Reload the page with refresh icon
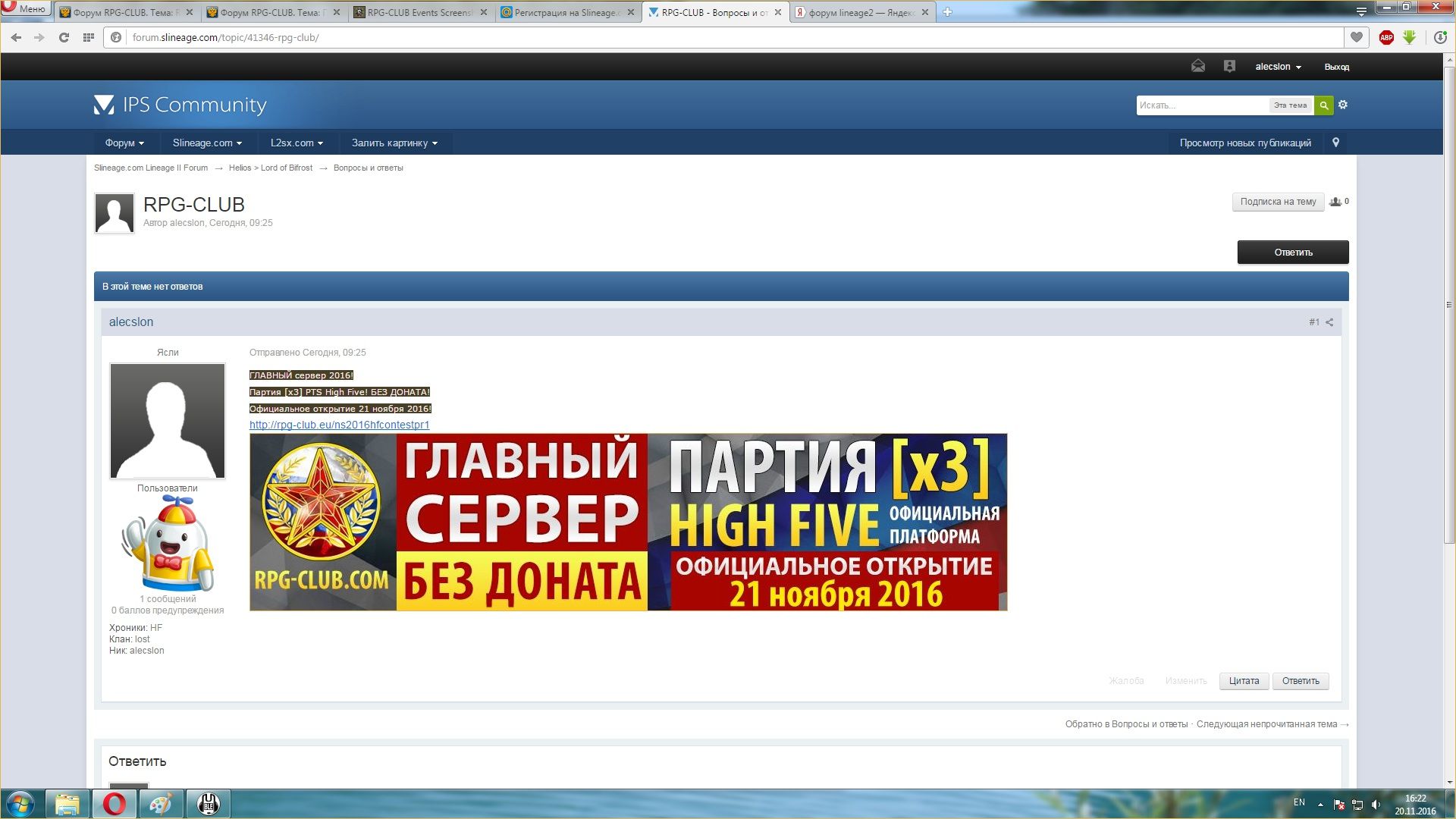The image size is (1456, 819). (x=64, y=37)
